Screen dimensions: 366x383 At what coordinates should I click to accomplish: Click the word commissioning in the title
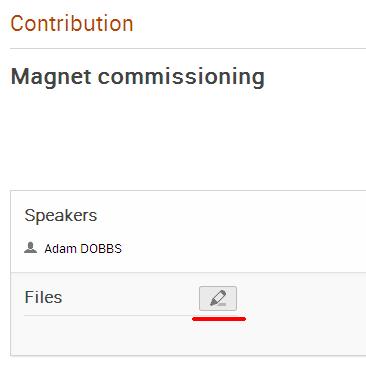[181, 77]
